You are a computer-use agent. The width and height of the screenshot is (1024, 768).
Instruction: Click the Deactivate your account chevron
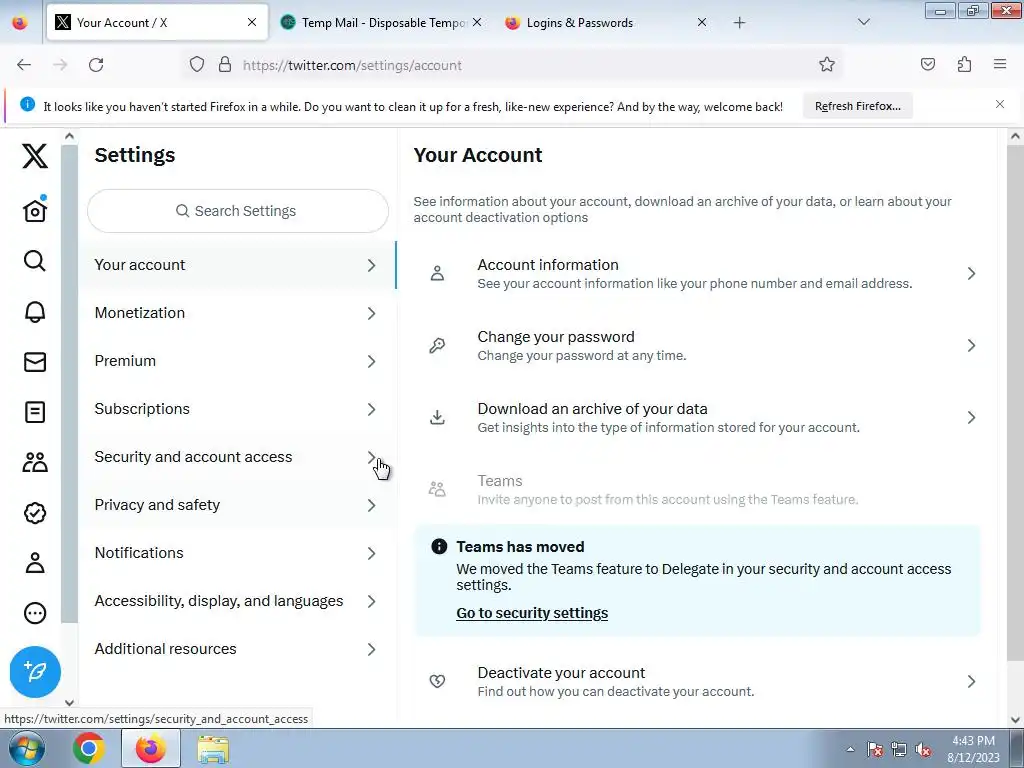(971, 682)
